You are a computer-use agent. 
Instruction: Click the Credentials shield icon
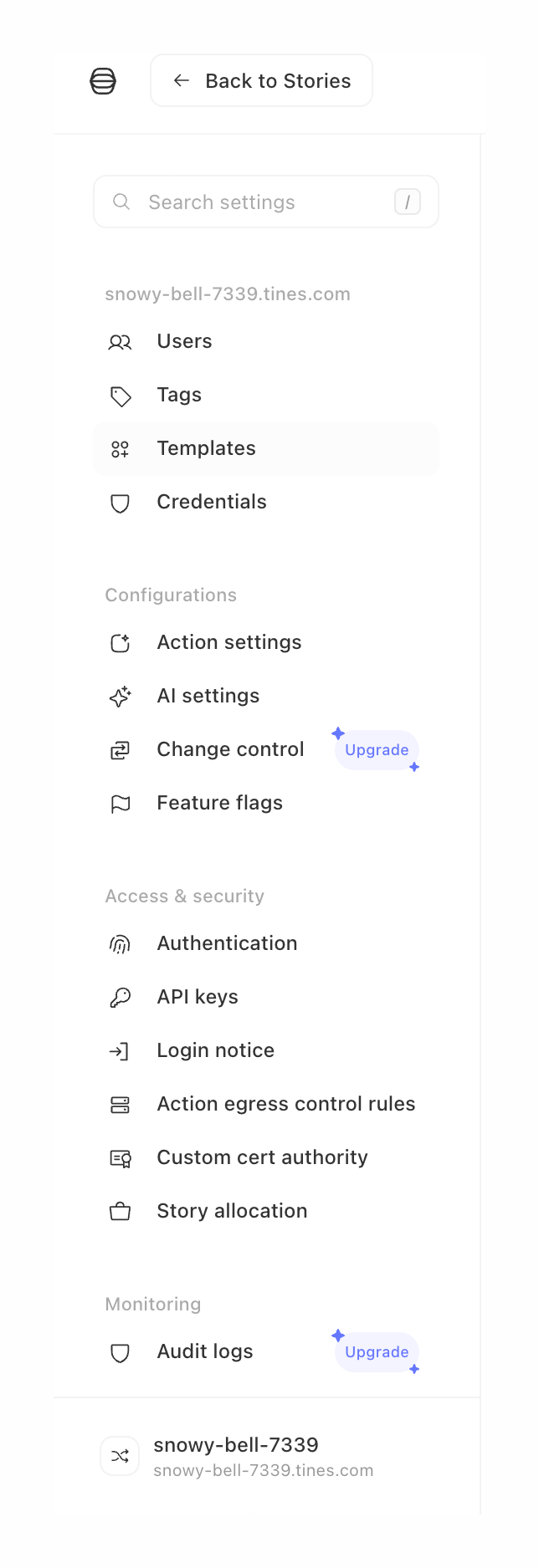point(121,503)
